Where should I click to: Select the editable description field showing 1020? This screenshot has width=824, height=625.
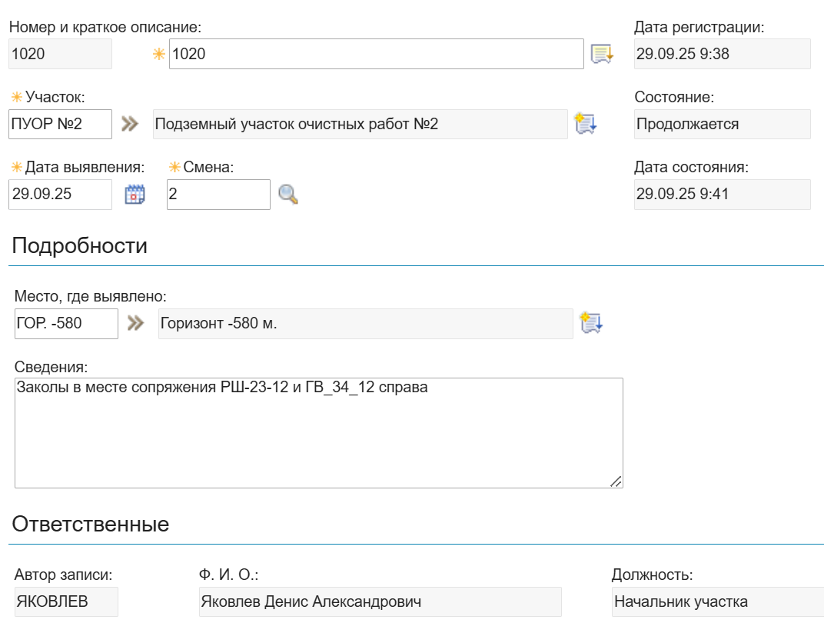point(375,55)
